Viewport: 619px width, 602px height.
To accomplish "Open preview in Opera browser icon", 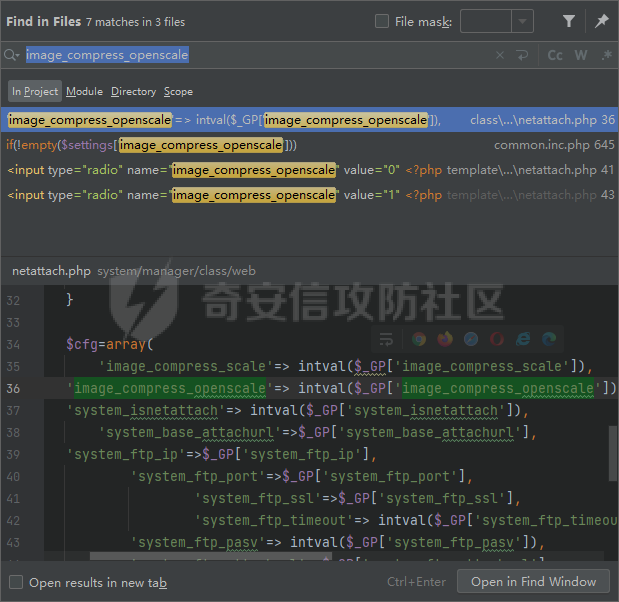I will click(x=497, y=339).
